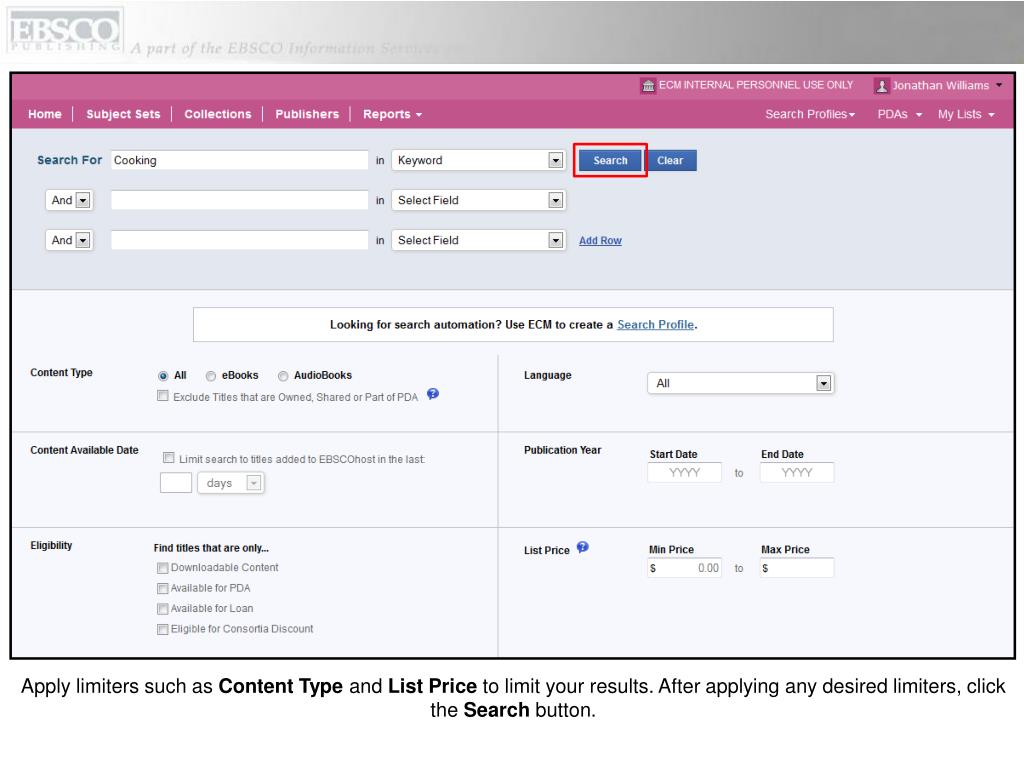This screenshot has height=768, width=1024.
Task: Open the Language All dropdown
Action: (741, 383)
